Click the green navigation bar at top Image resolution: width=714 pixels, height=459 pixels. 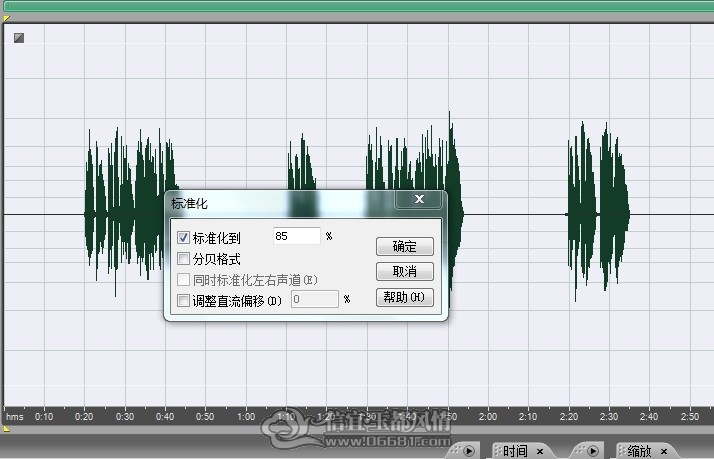coord(357,6)
